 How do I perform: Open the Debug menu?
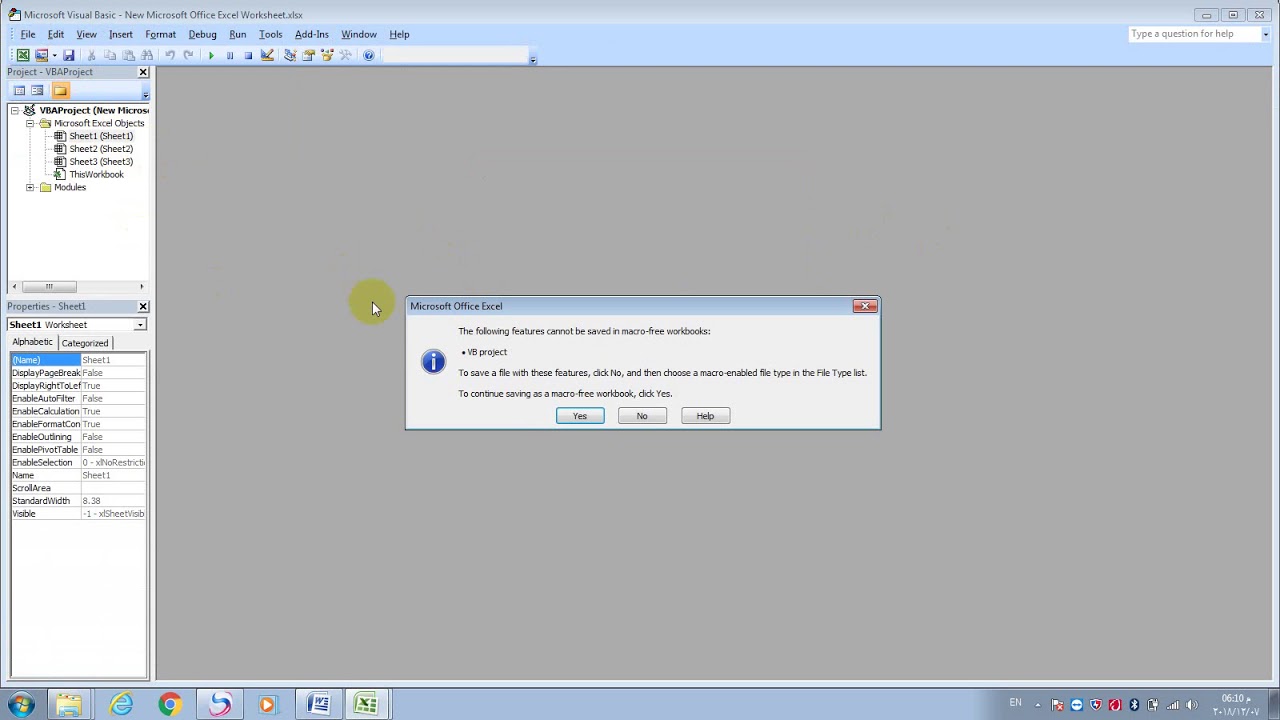202,34
